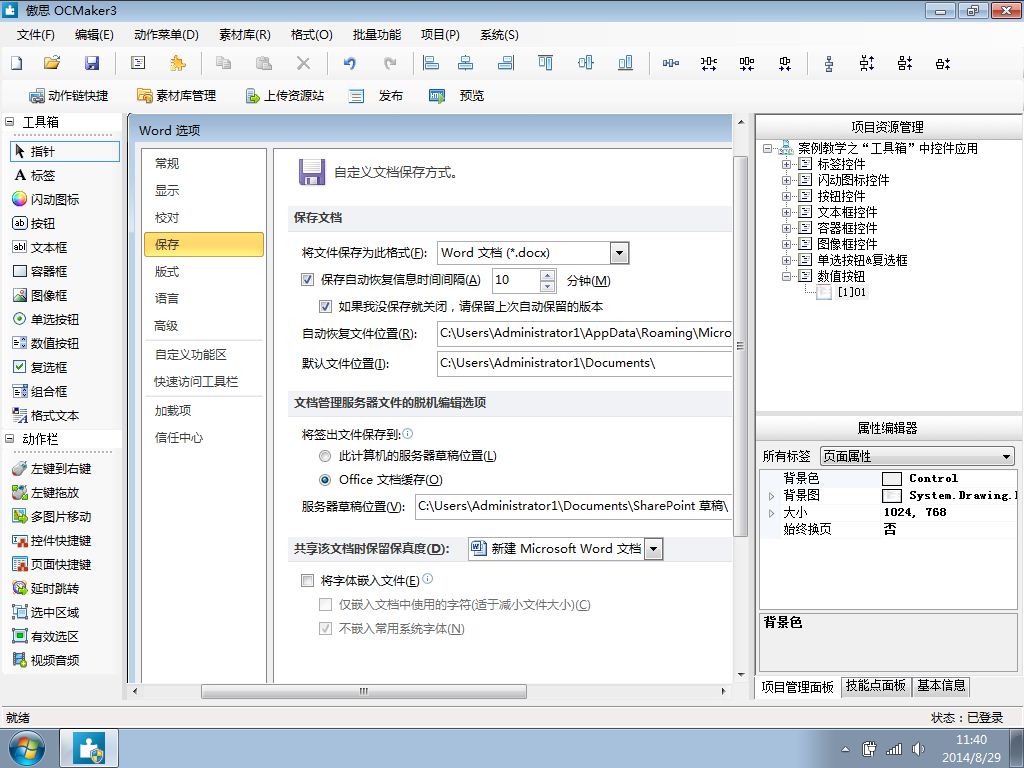
Task: Switch to 基本信息 tab
Action: (940, 686)
